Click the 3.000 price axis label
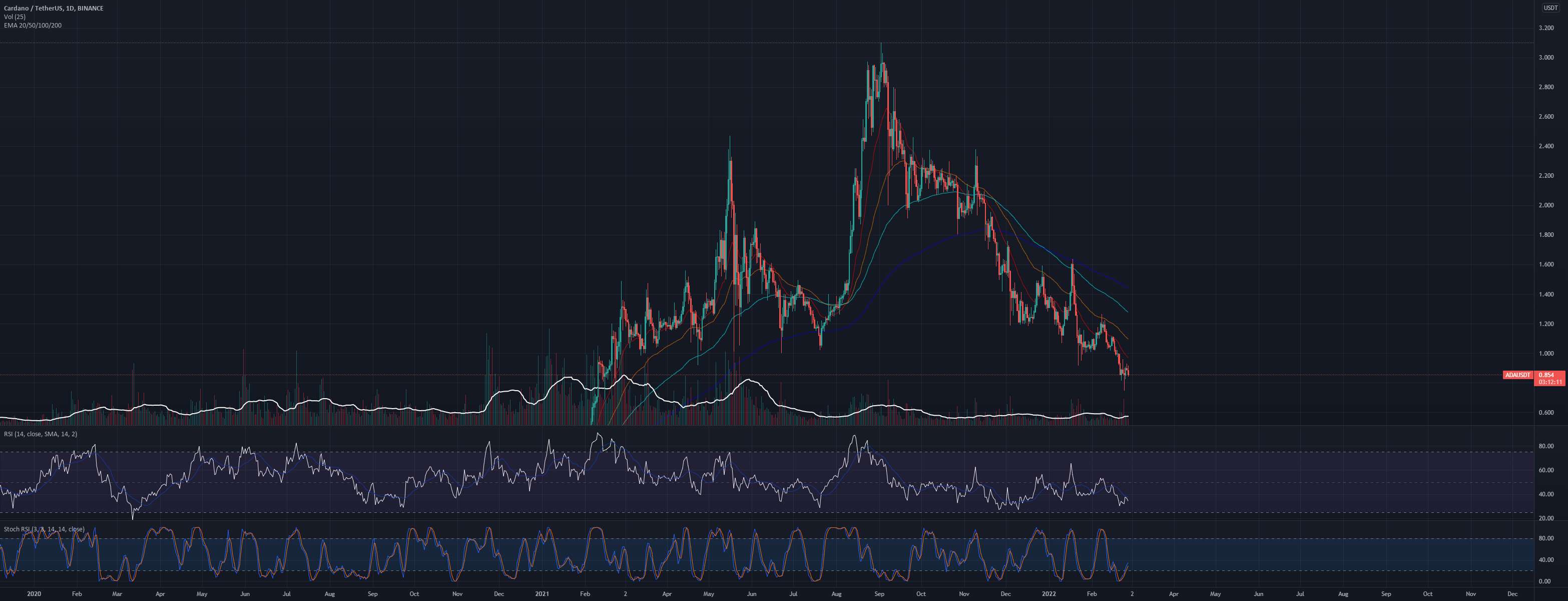Viewport: 1568px width, 601px height. click(1546, 58)
